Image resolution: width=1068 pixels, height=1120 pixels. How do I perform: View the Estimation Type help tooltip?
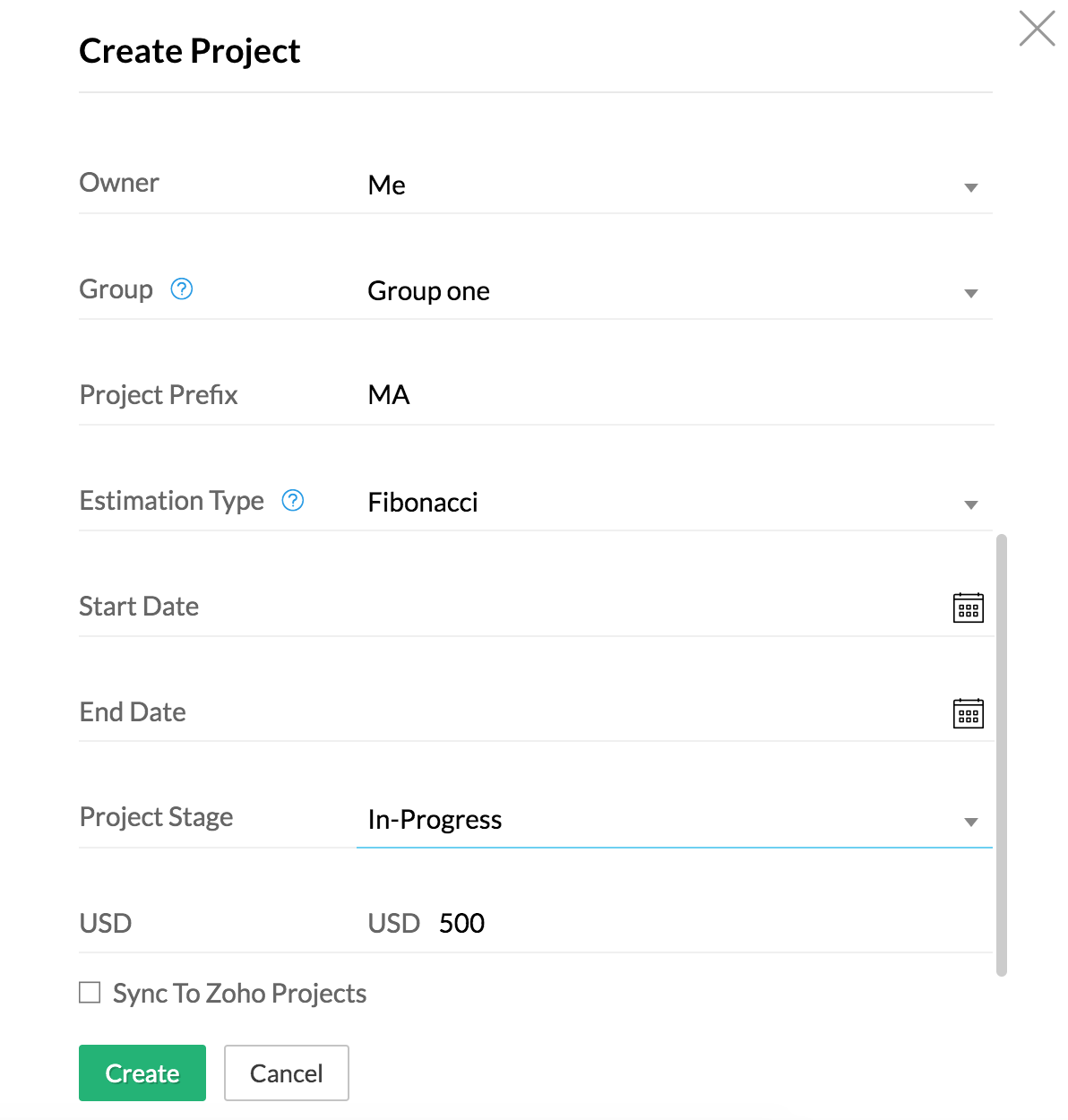click(x=292, y=501)
